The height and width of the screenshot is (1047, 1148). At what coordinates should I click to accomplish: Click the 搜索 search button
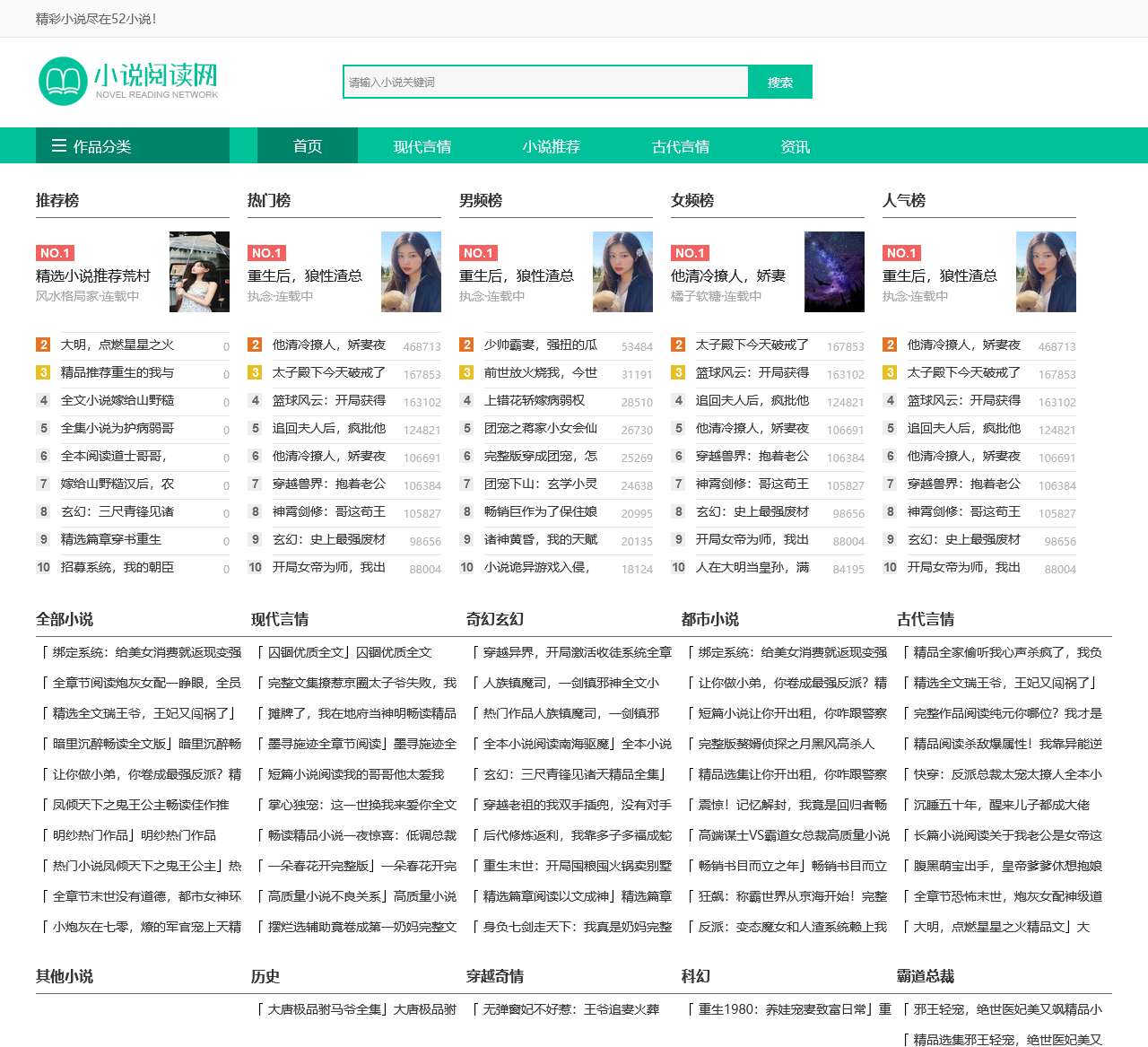779,82
